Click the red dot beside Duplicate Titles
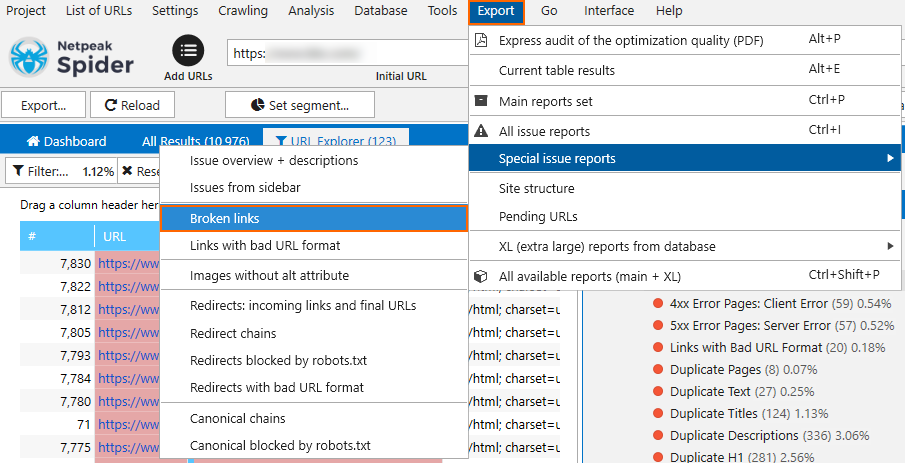The image size is (905, 463). pos(657,413)
